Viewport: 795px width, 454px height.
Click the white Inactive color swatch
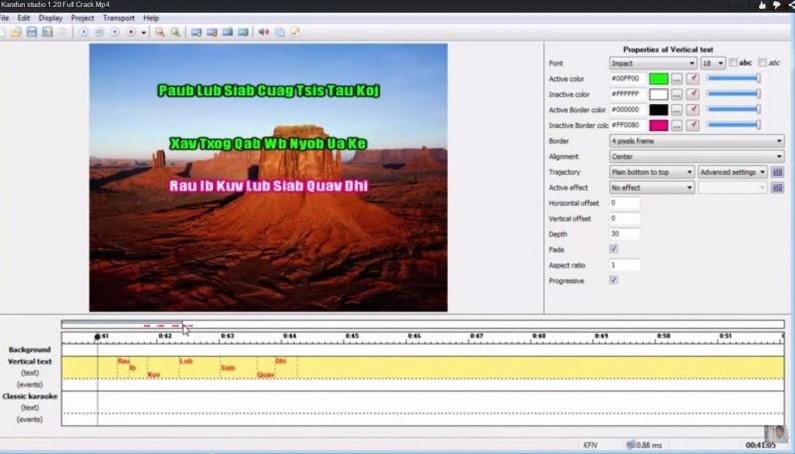pyautogui.click(x=659, y=94)
